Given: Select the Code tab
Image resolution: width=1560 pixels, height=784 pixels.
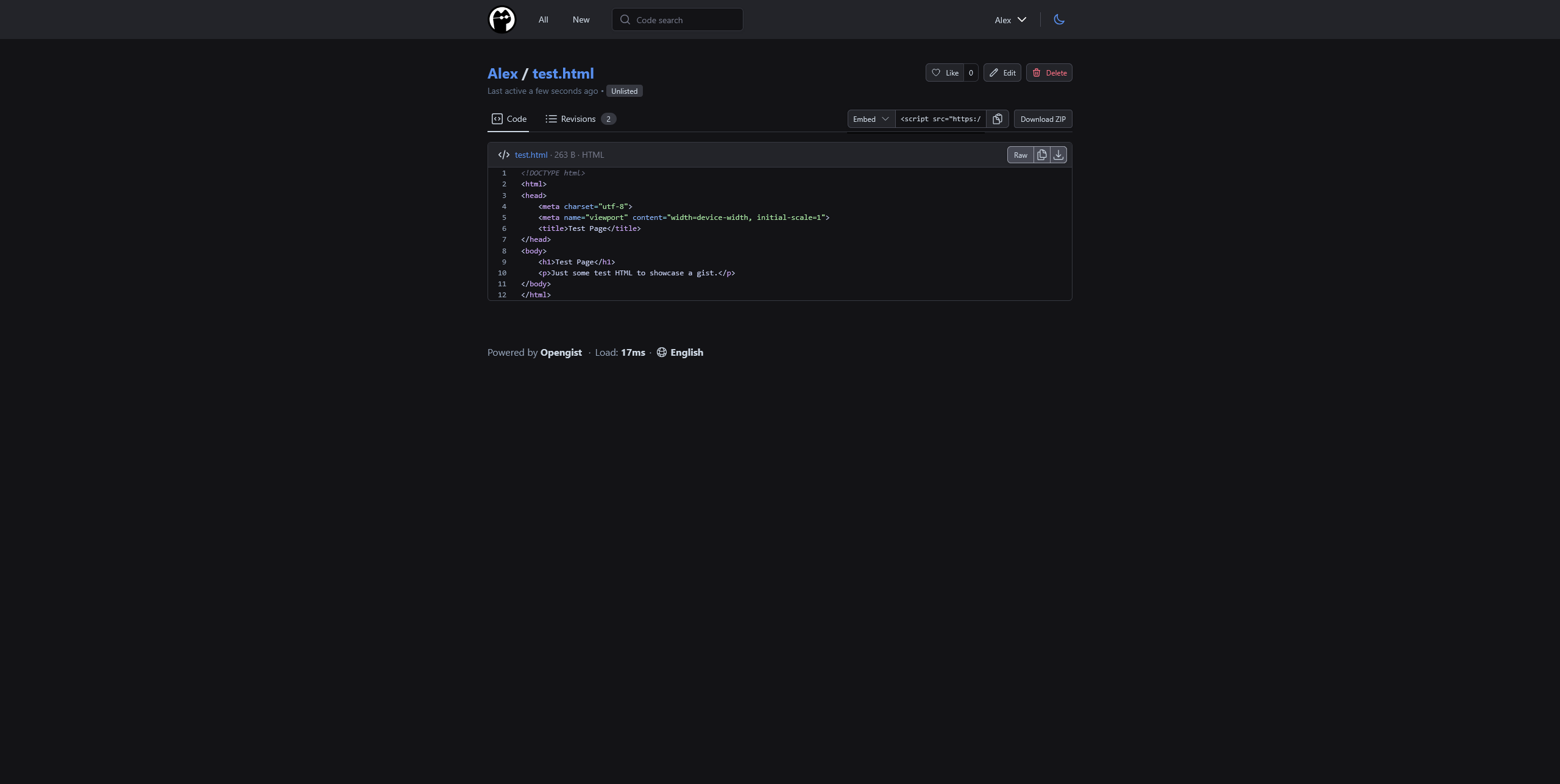Looking at the screenshot, I should 509,119.
